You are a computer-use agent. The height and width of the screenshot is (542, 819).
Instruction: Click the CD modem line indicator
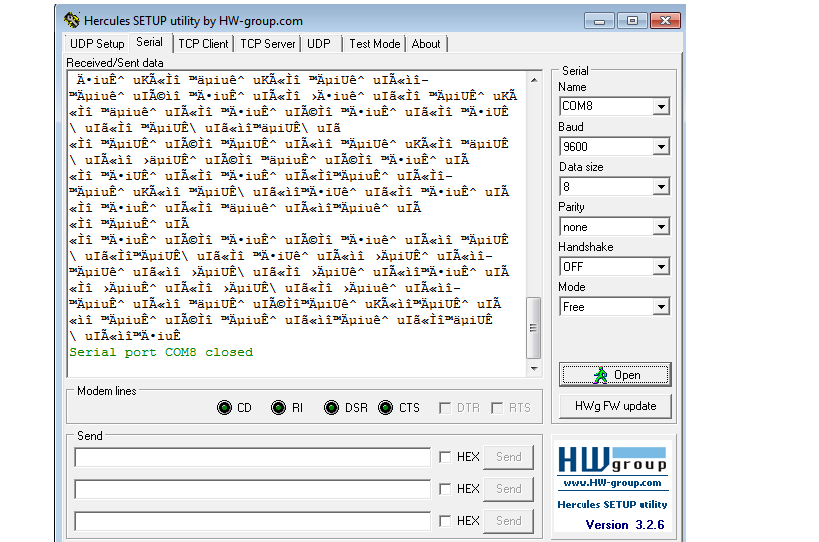click(x=225, y=407)
